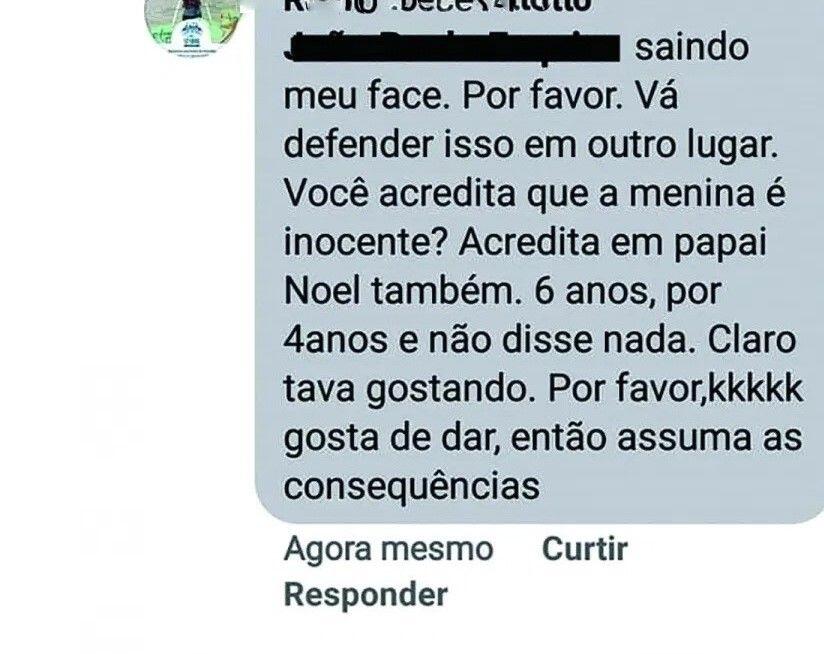
Task: Open the commenter's round profile picture
Action: tap(193, 26)
